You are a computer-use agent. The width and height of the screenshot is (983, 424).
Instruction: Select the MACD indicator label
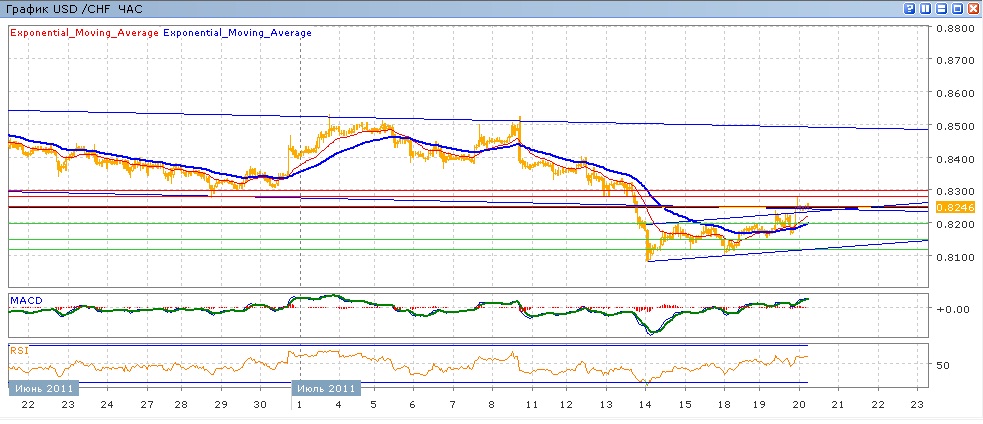pyautogui.click(x=24, y=300)
